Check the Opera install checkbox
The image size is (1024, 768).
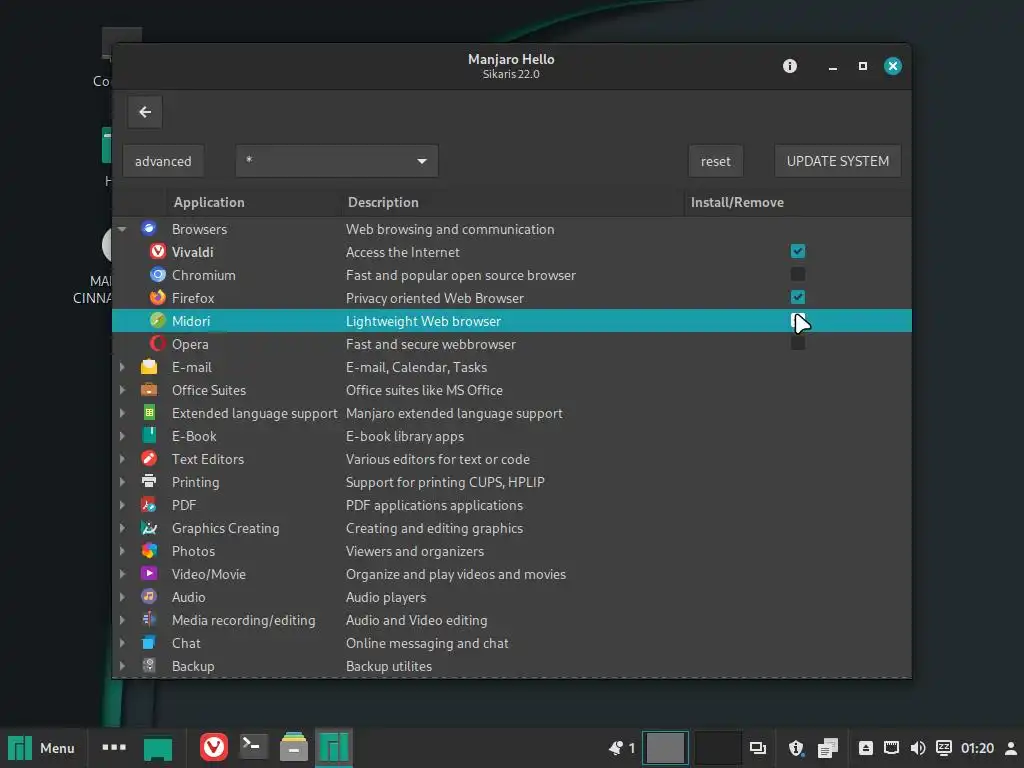pos(797,343)
